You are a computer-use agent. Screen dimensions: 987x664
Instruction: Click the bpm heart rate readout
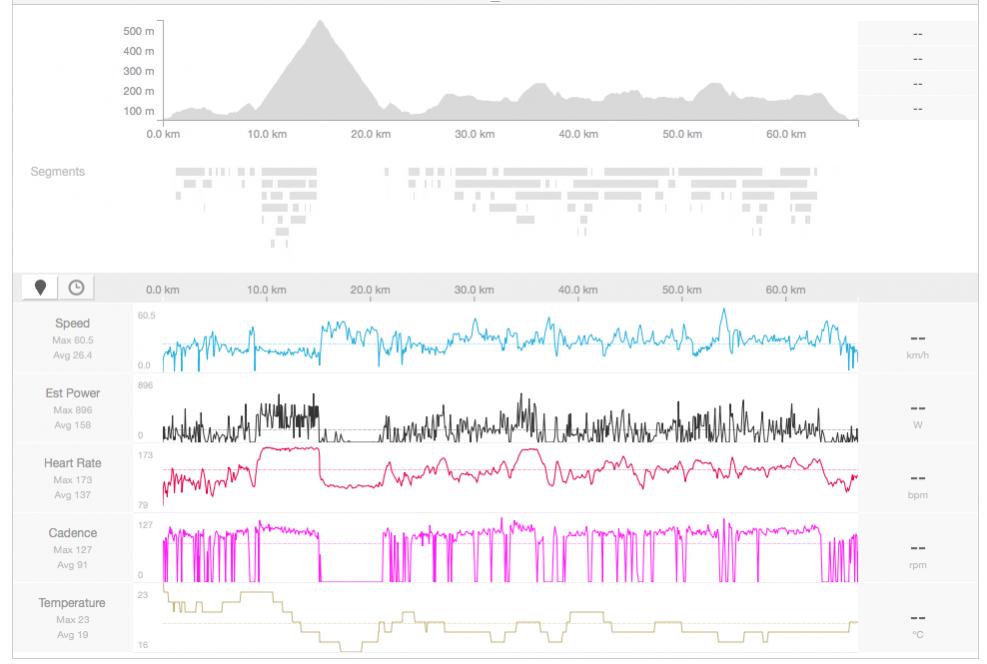(917, 485)
